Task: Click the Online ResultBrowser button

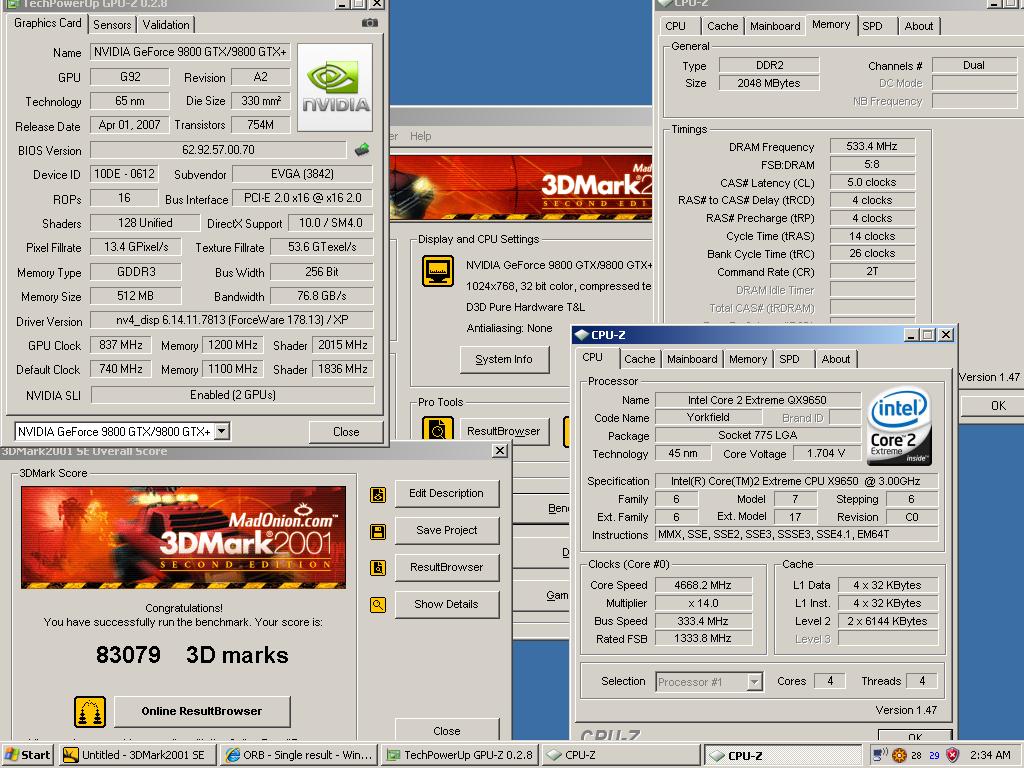Action: (202, 711)
